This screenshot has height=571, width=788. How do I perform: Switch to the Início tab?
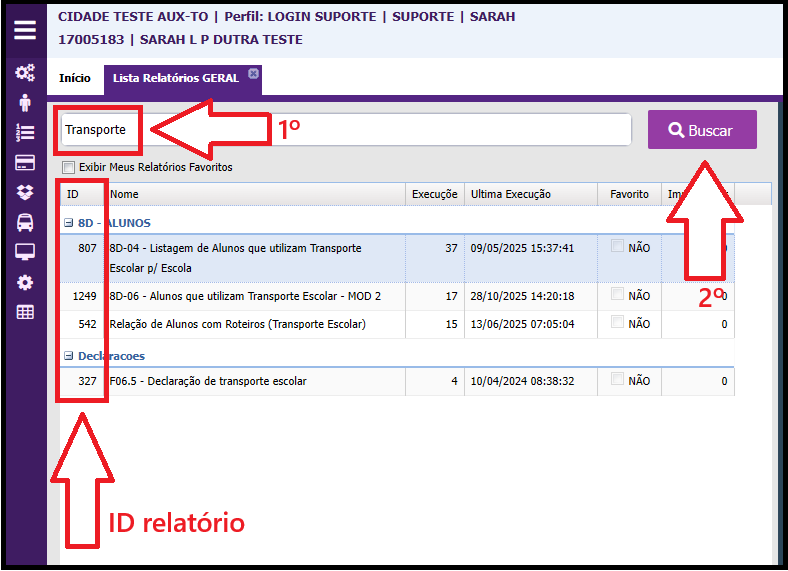pos(75,78)
